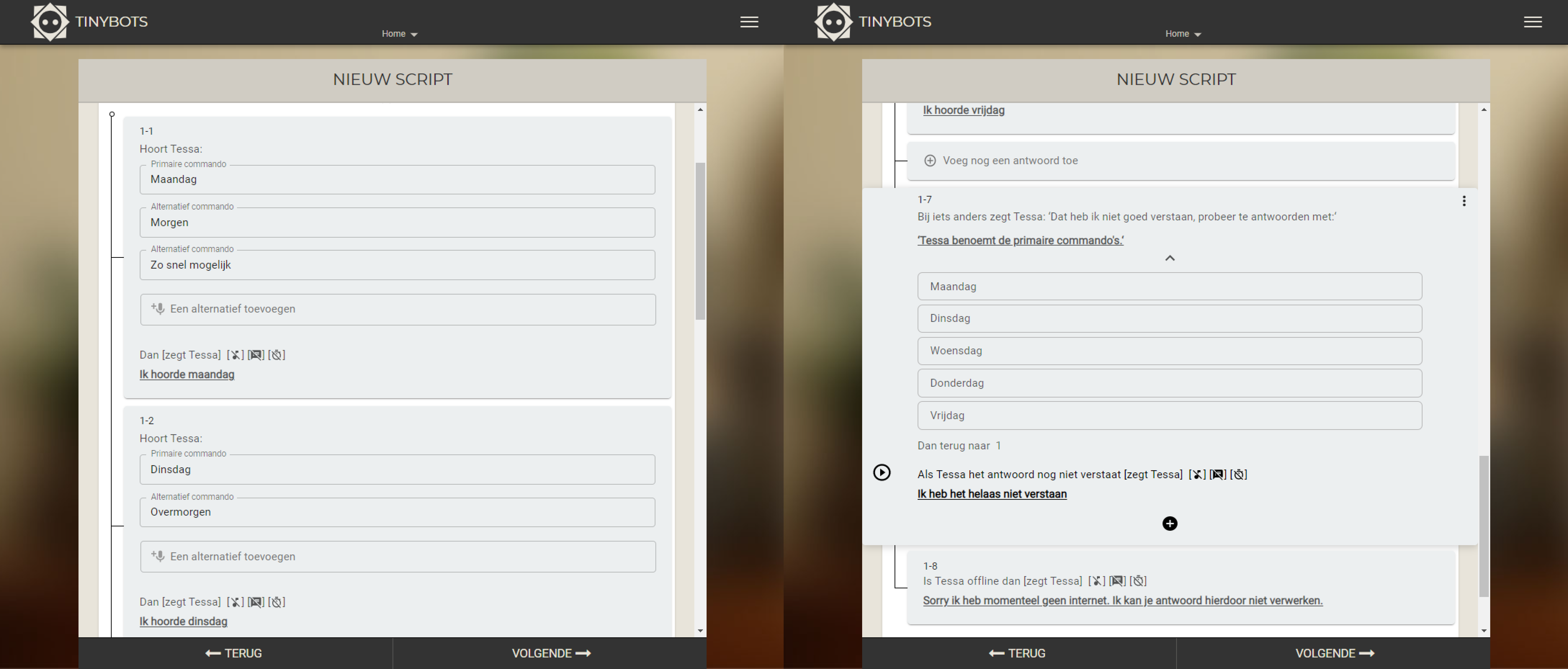This screenshot has height=669, width=1568.
Task: Click 'Een alternatief toevoegen' in step 1-2
Action: tap(398, 556)
